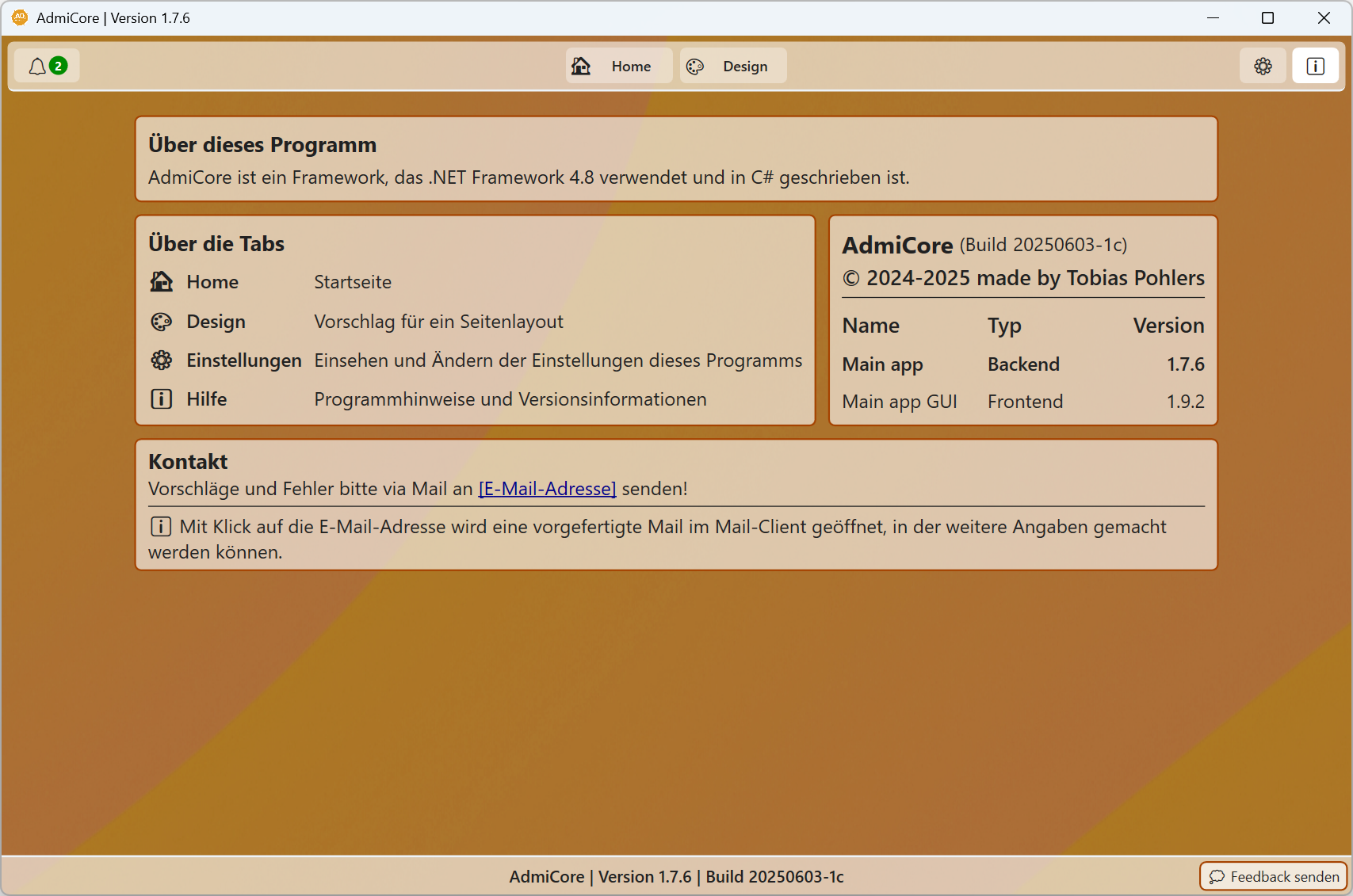Maximize the AdmiCore window
Viewport: 1353px width, 896px height.
pos(1267,17)
